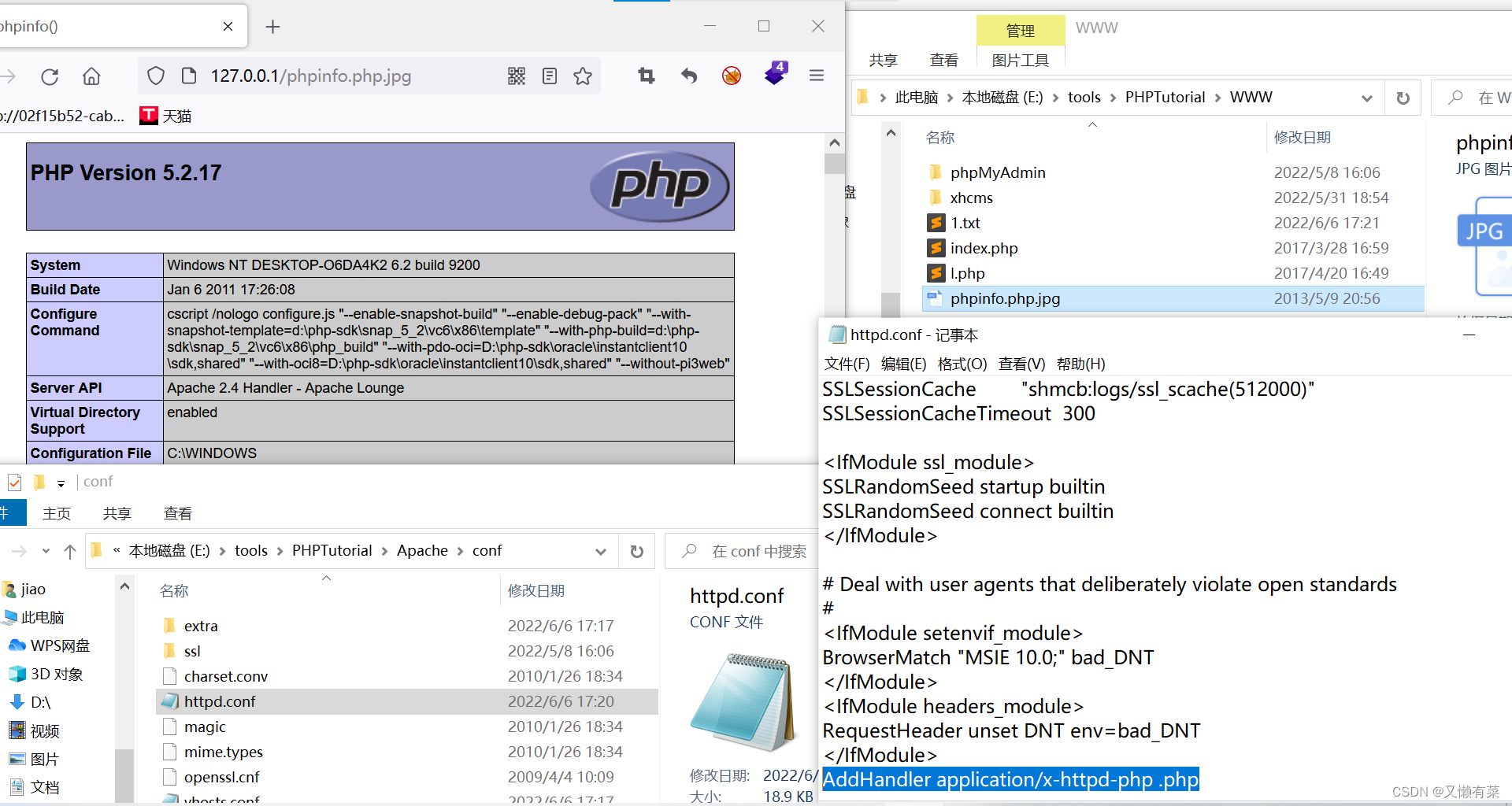The width and height of the screenshot is (1512, 806).
Task: Open the red blocker extension icon
Action: 732,76
